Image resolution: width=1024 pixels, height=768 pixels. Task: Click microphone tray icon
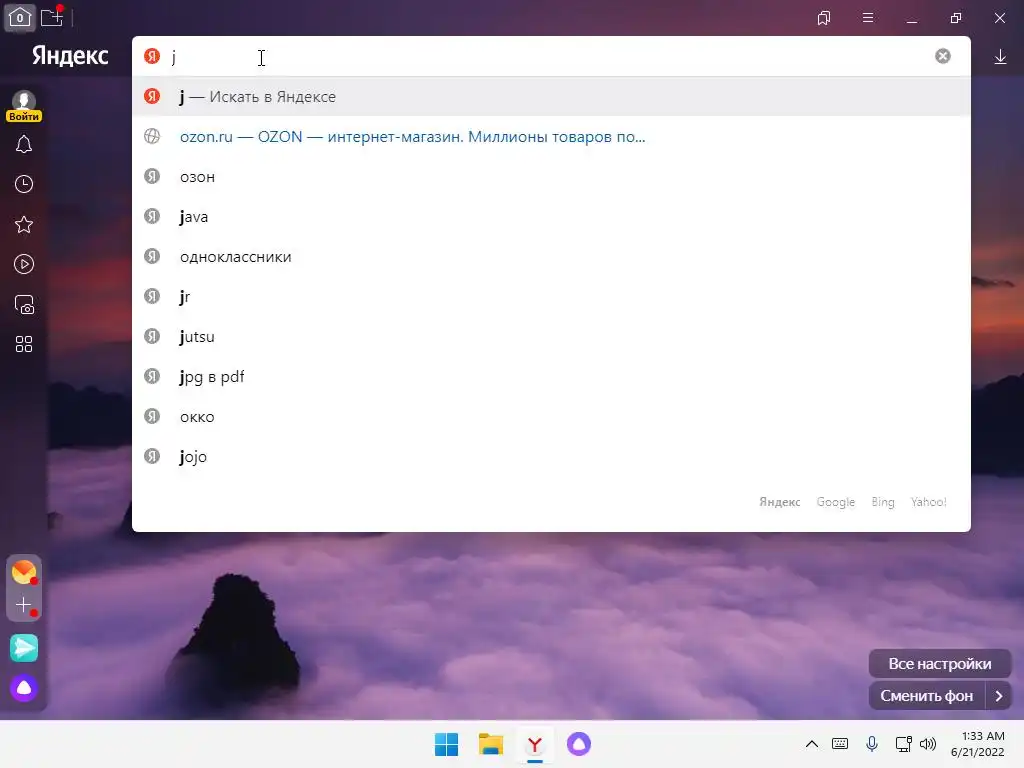coord(872,744)
